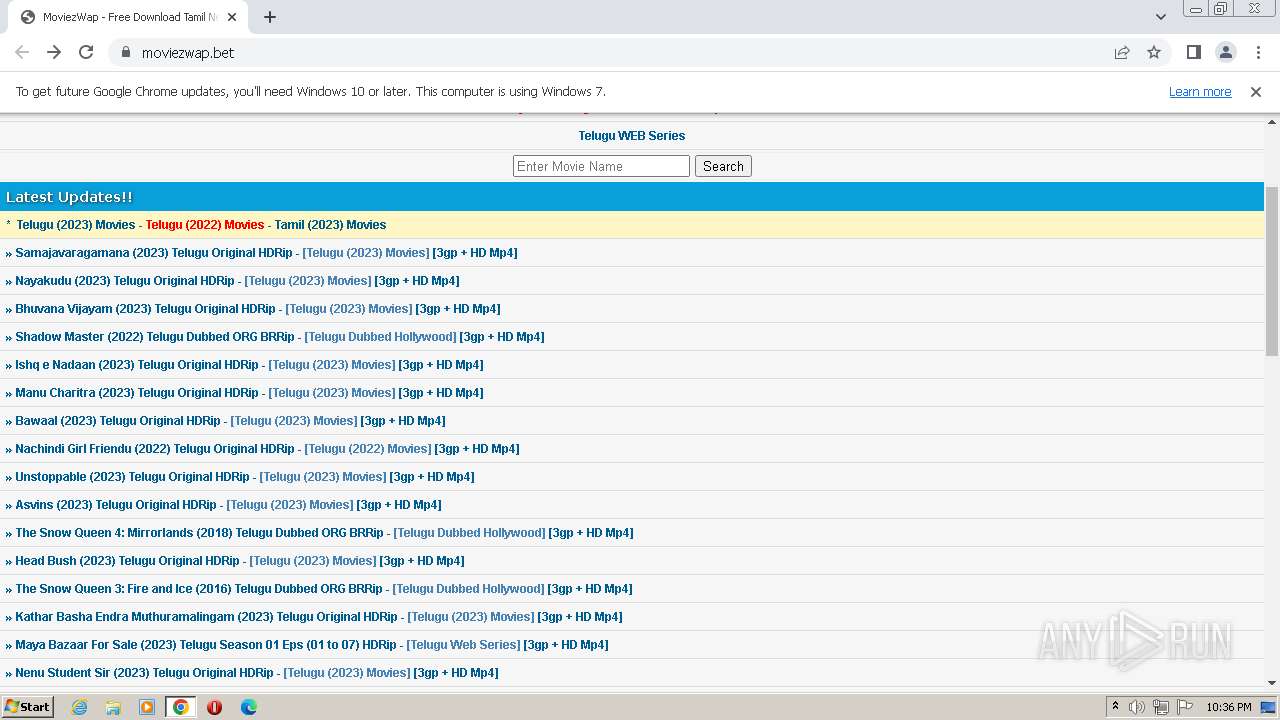Open Nachindi Girl Friendu (2022) Telugu Original HDRip
This screenshot has height=720, width=1280.
[155, 449]
